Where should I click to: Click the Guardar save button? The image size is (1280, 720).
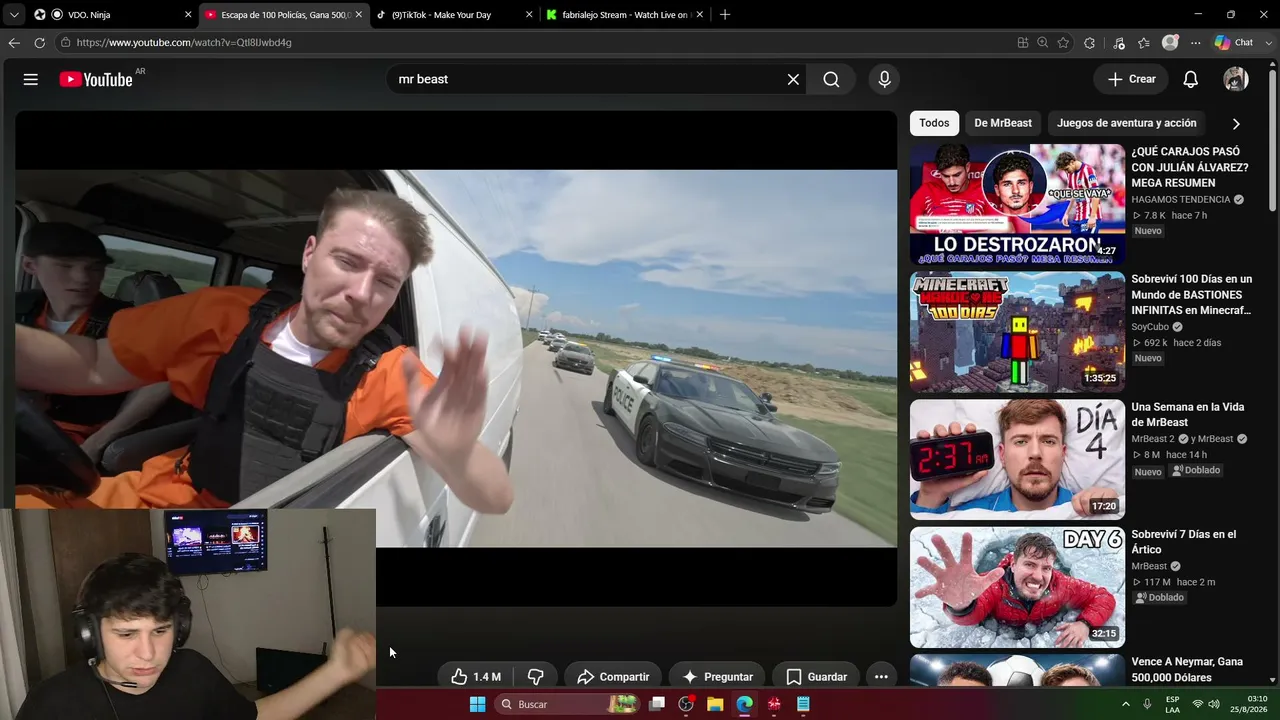click(x=816, y=677)
